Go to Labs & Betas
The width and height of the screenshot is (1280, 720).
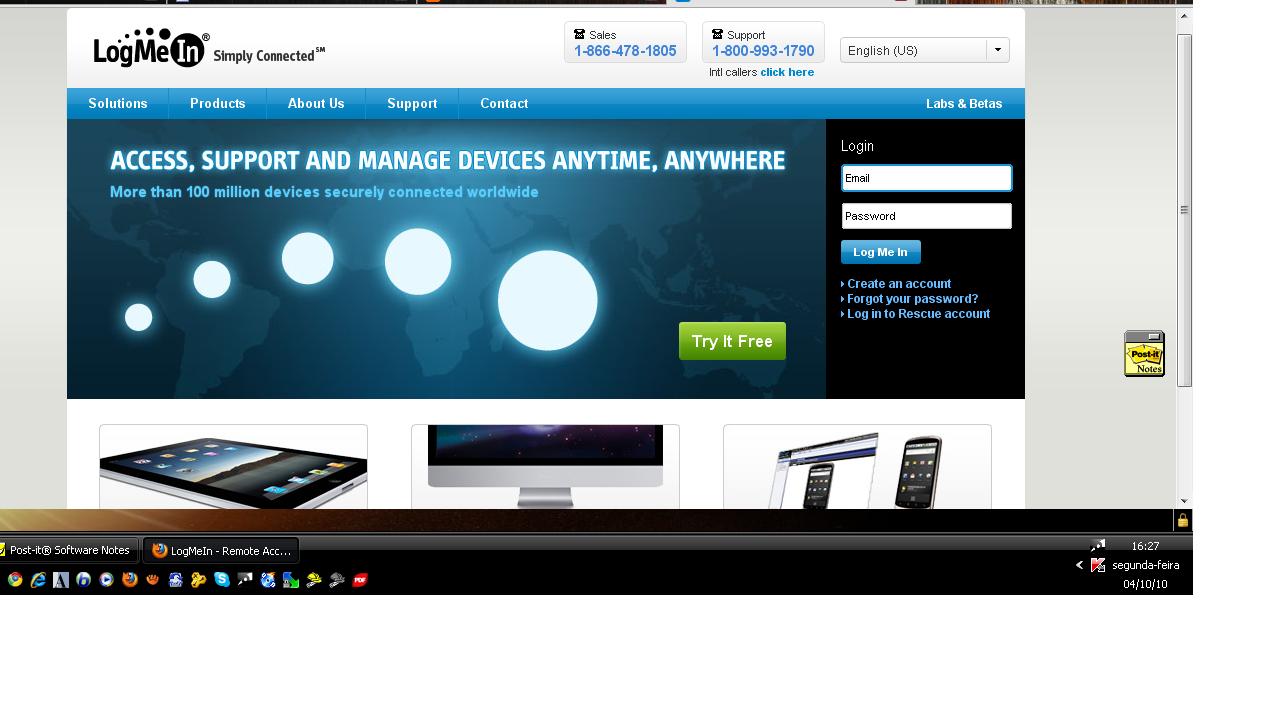coord(964,103)
